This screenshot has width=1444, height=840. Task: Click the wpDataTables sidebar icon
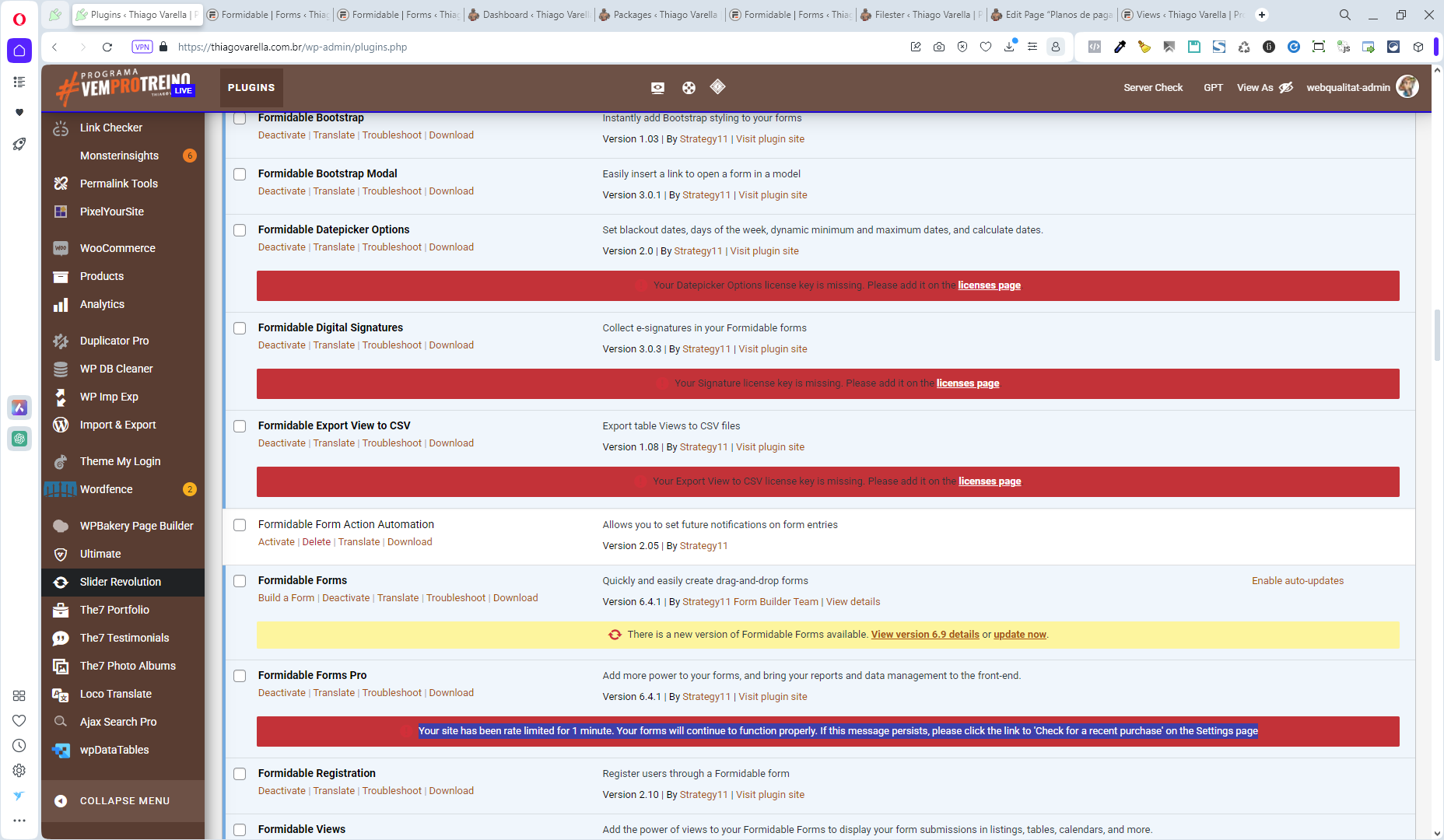tap(61, 751)
